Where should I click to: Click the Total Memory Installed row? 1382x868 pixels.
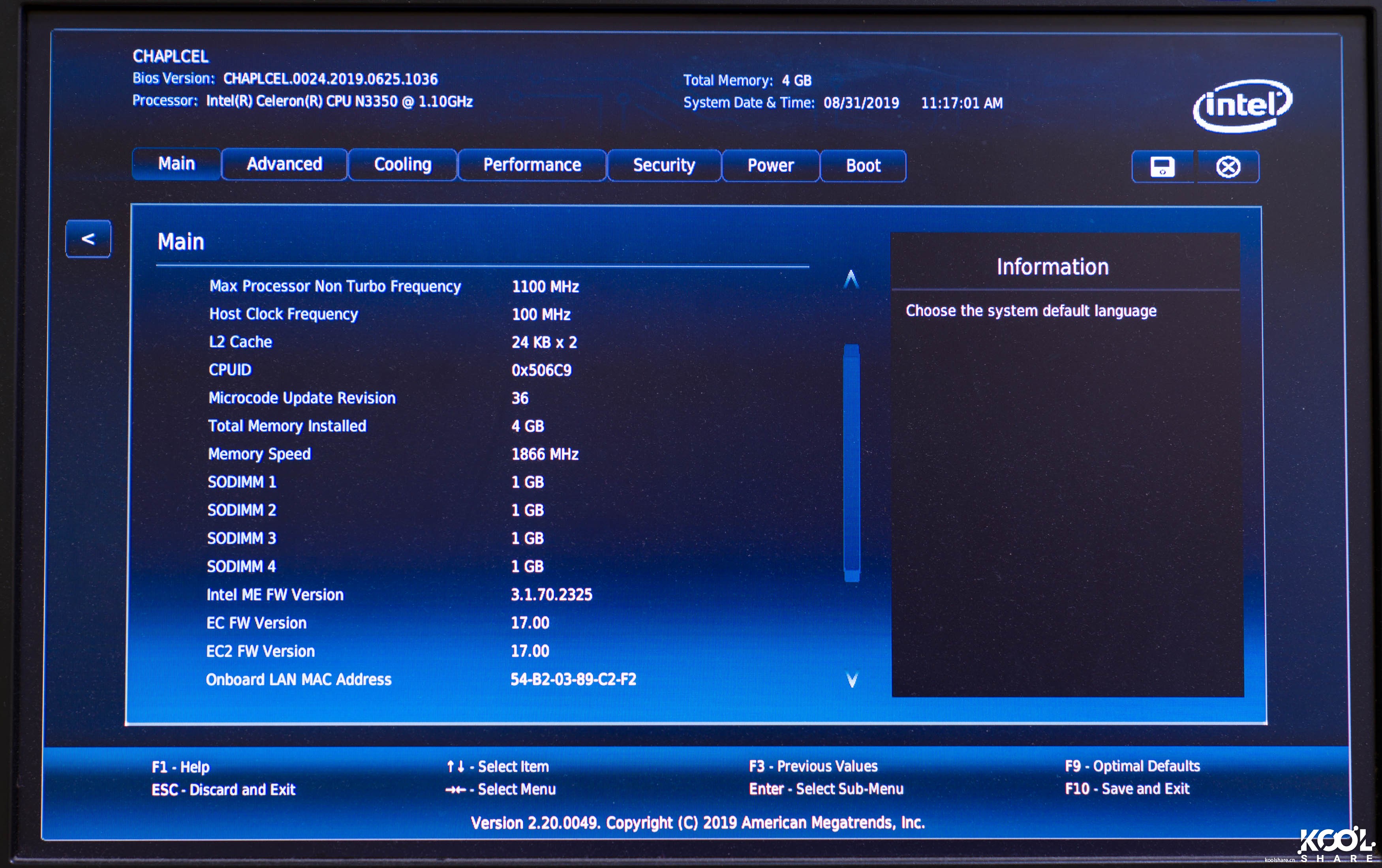(287, 426)
